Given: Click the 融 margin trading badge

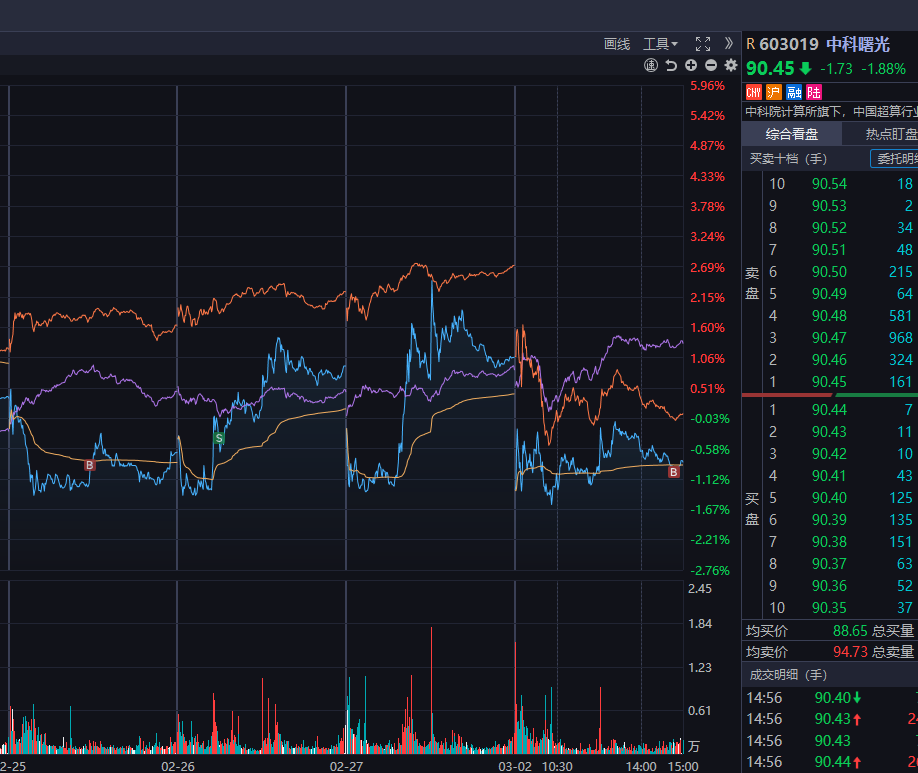Looking at the screenshot, I should coord(794,92).
